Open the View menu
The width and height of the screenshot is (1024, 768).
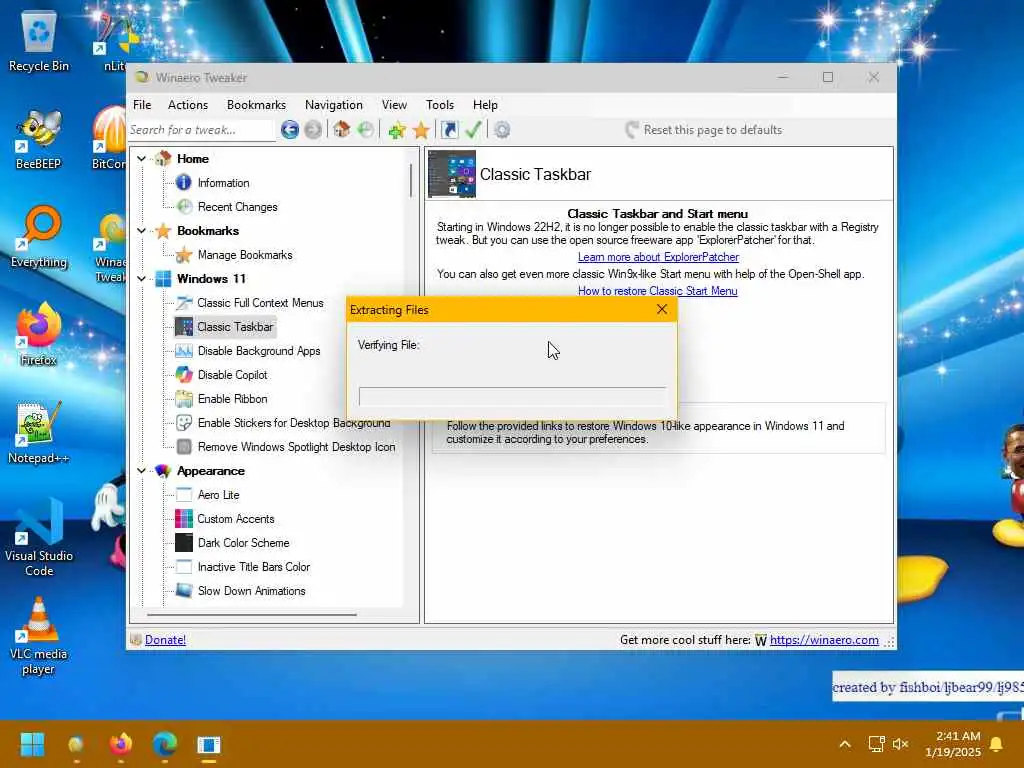click(x=394, y=105)
